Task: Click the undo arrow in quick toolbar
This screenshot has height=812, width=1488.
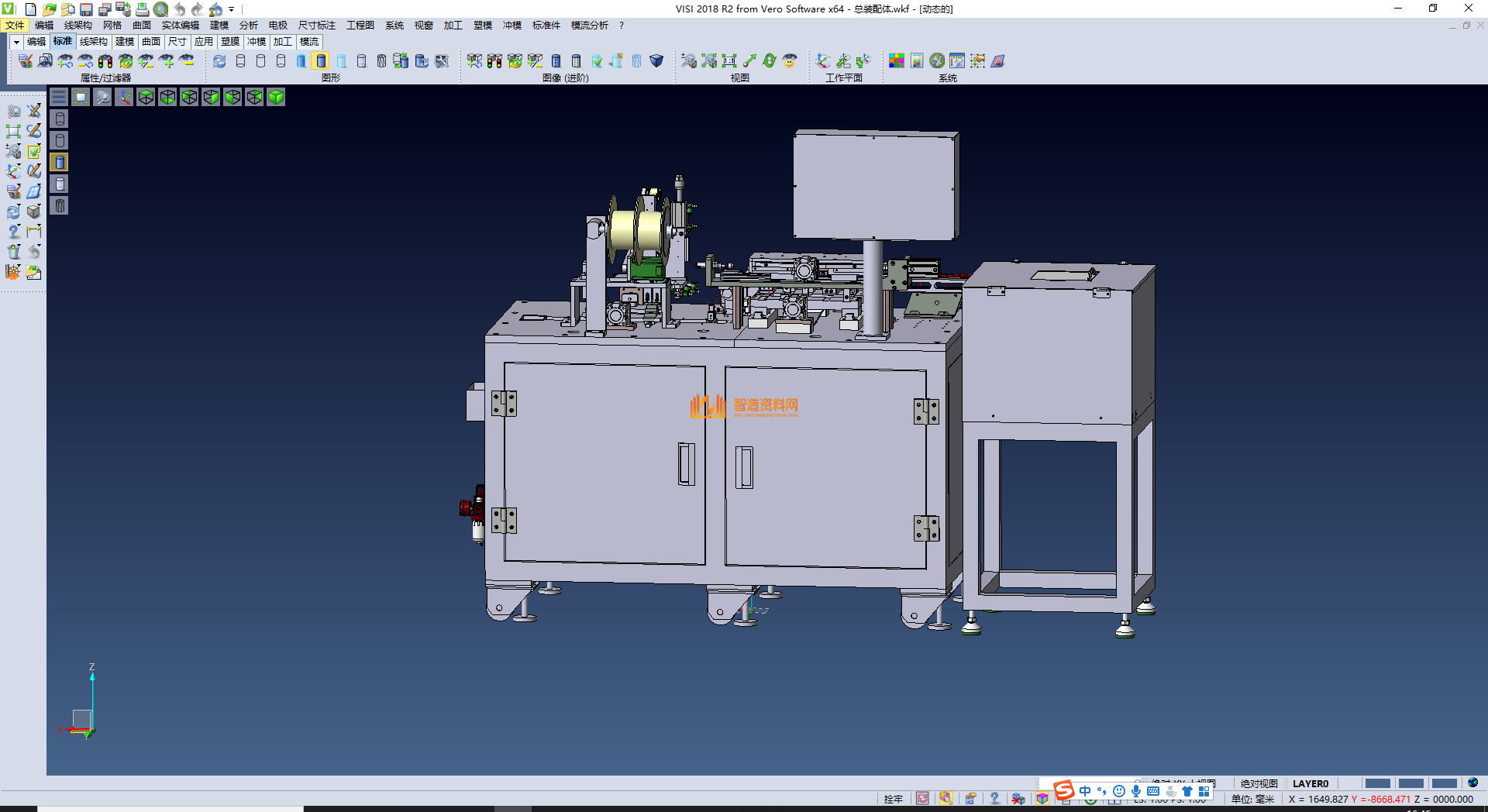Action: [180, 9]
